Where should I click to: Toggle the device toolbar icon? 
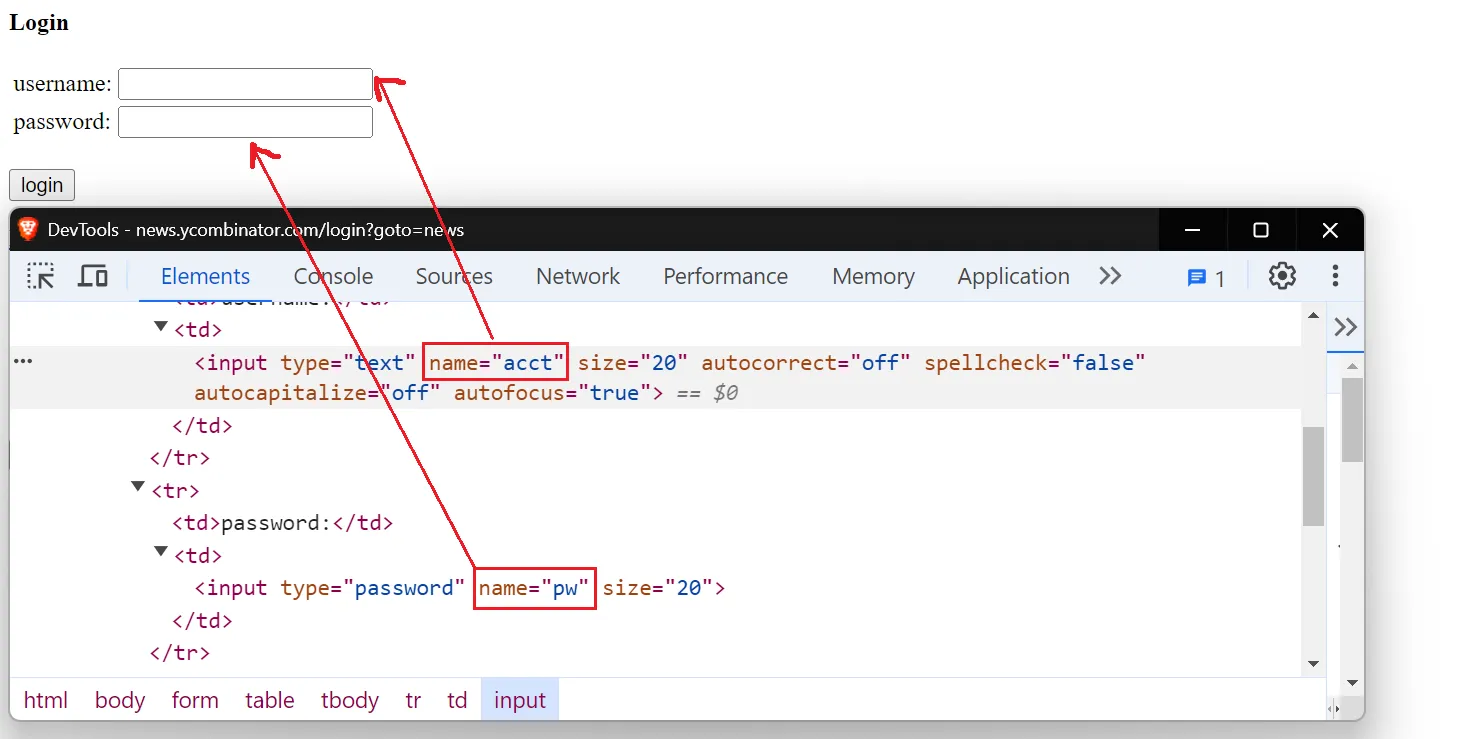(93, 277)
